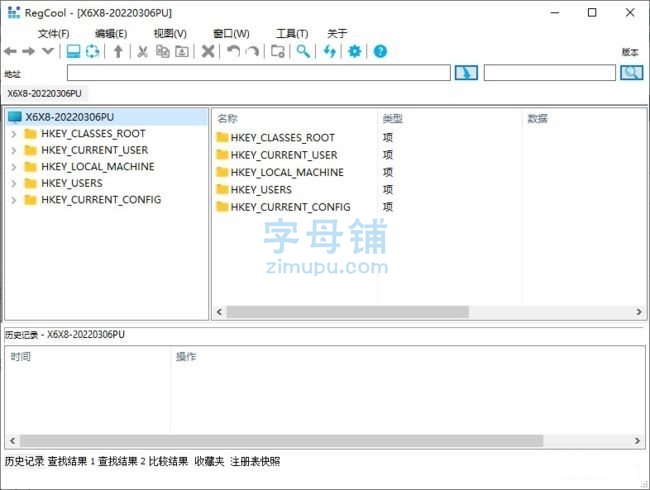Click the X delete icon in the toolbar
The height and width of the screenshot is (490, 650).
(x=208, y=51)
